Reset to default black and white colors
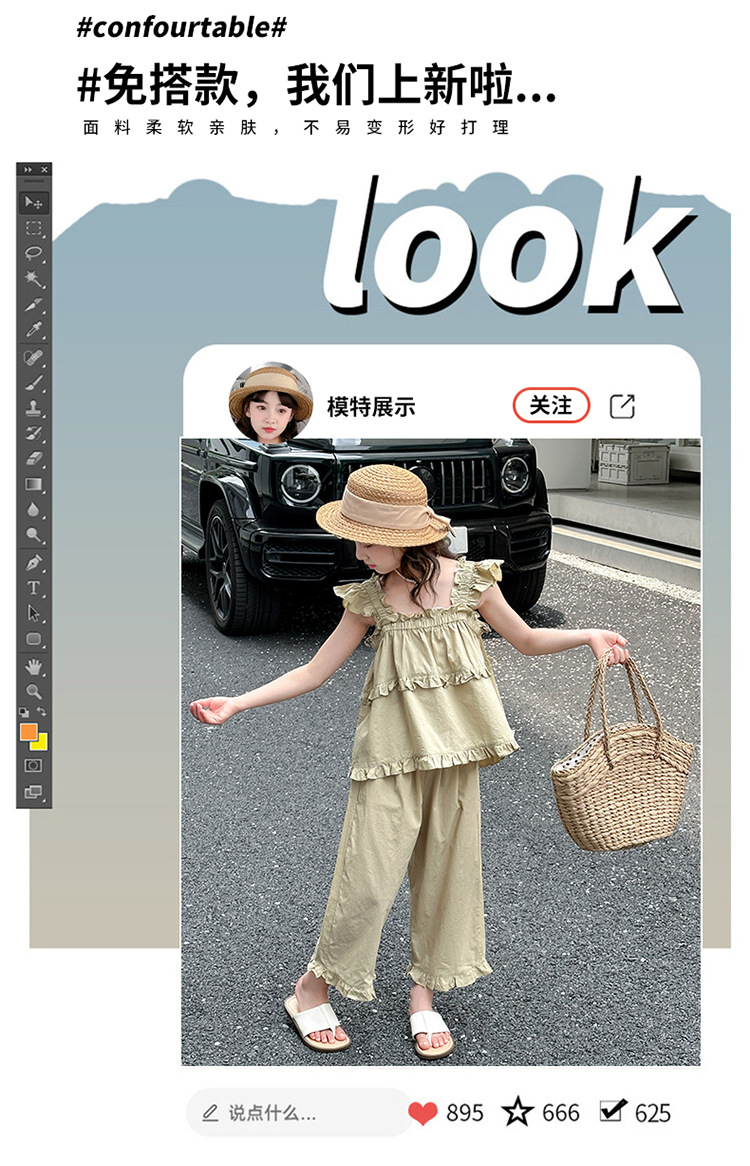The width and height of the screenshot is (750, 1166). pyautogui.click(x=25, y=711)
